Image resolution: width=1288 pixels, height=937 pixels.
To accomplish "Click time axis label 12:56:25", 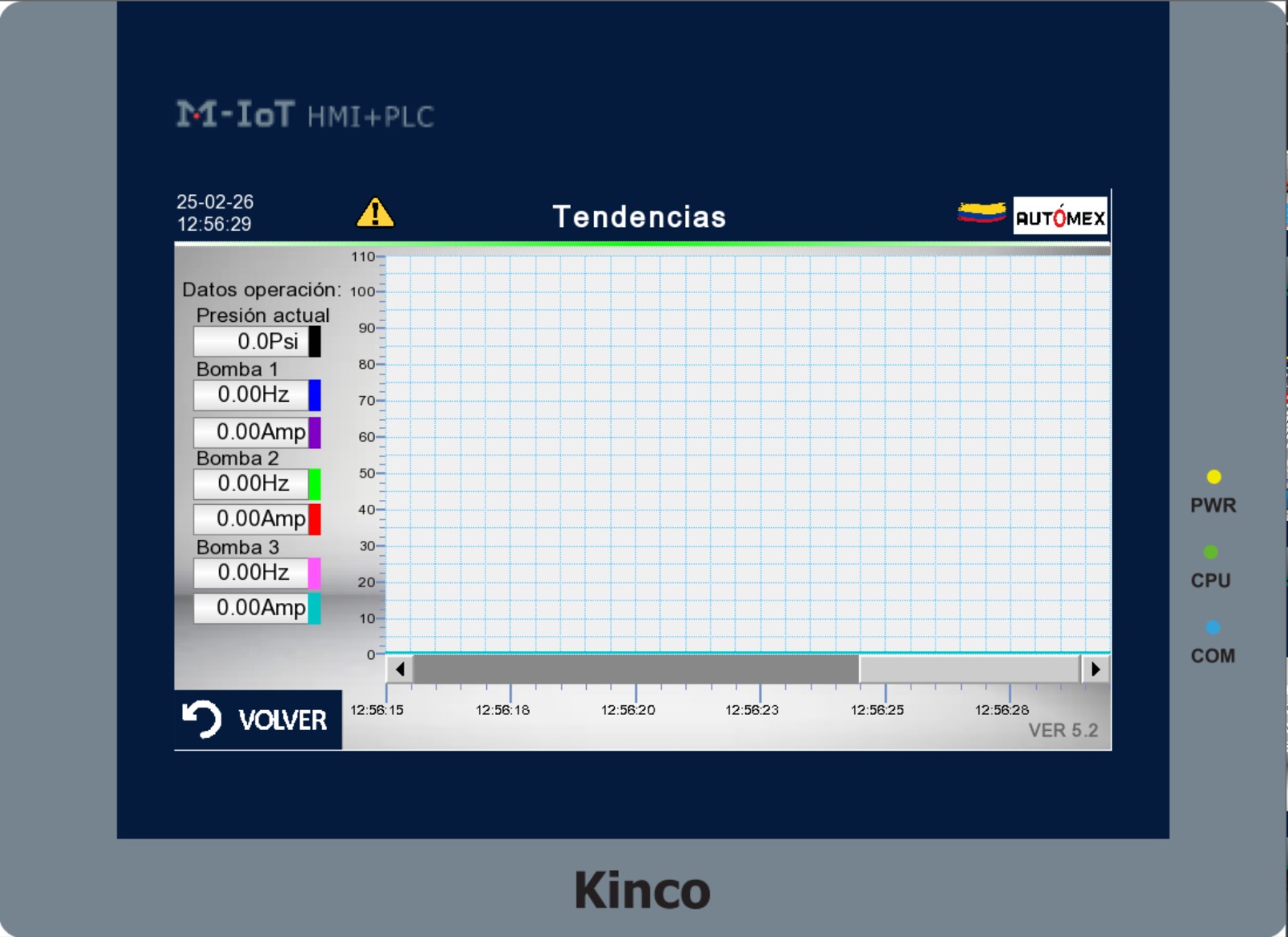I will (877, 710).
